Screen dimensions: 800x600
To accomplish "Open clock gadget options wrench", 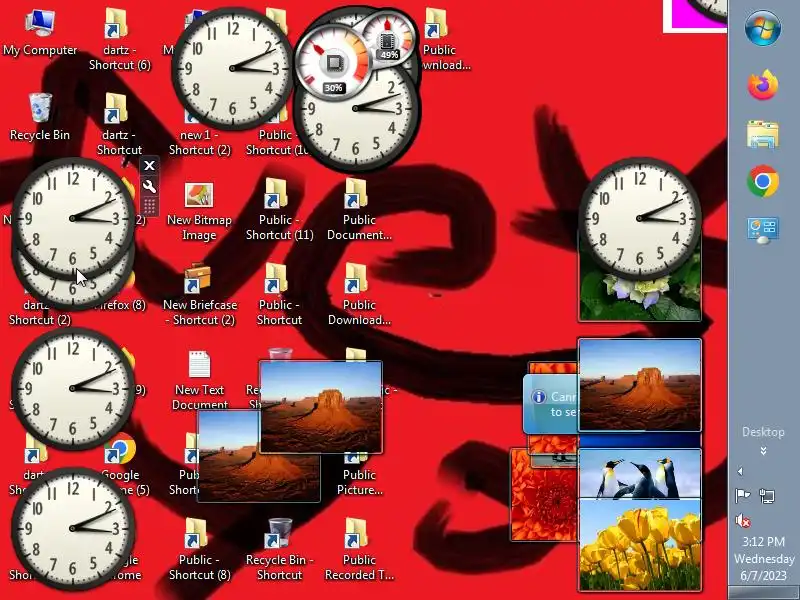I will click(x=149, y=186).
